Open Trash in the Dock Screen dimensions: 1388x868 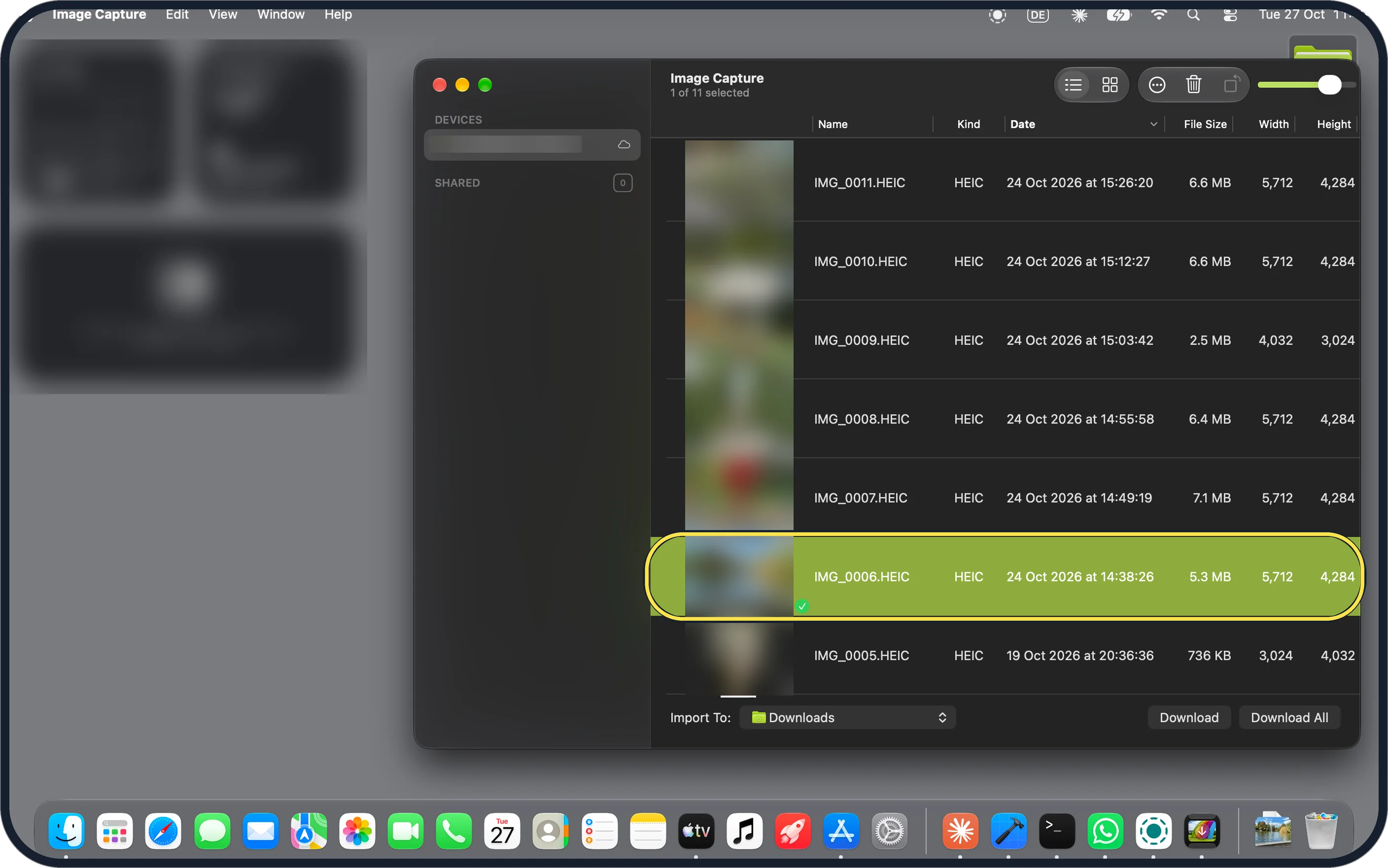pyautogui.click(x=1321, y=831)
